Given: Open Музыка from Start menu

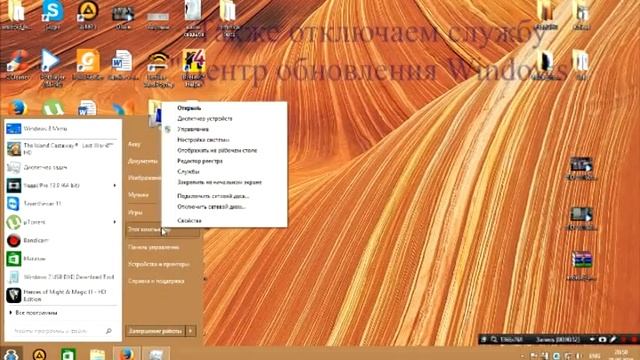Looking at the screenshot, I should 138,195.
